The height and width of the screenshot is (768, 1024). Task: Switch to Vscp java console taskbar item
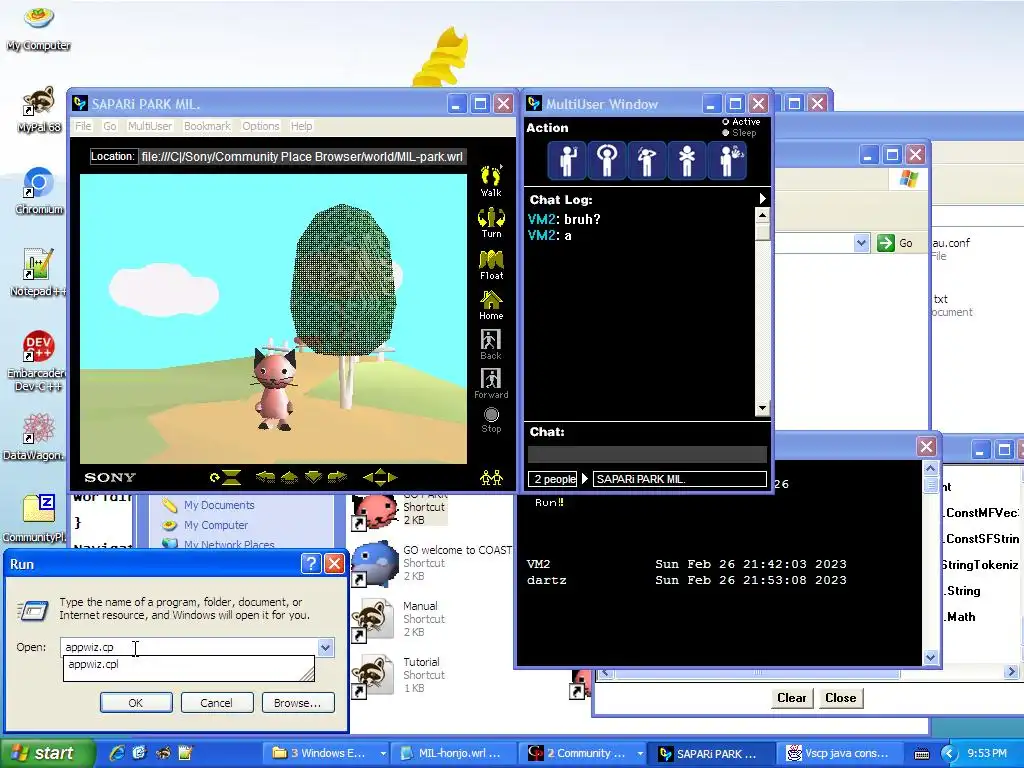(x=840, y=754)
